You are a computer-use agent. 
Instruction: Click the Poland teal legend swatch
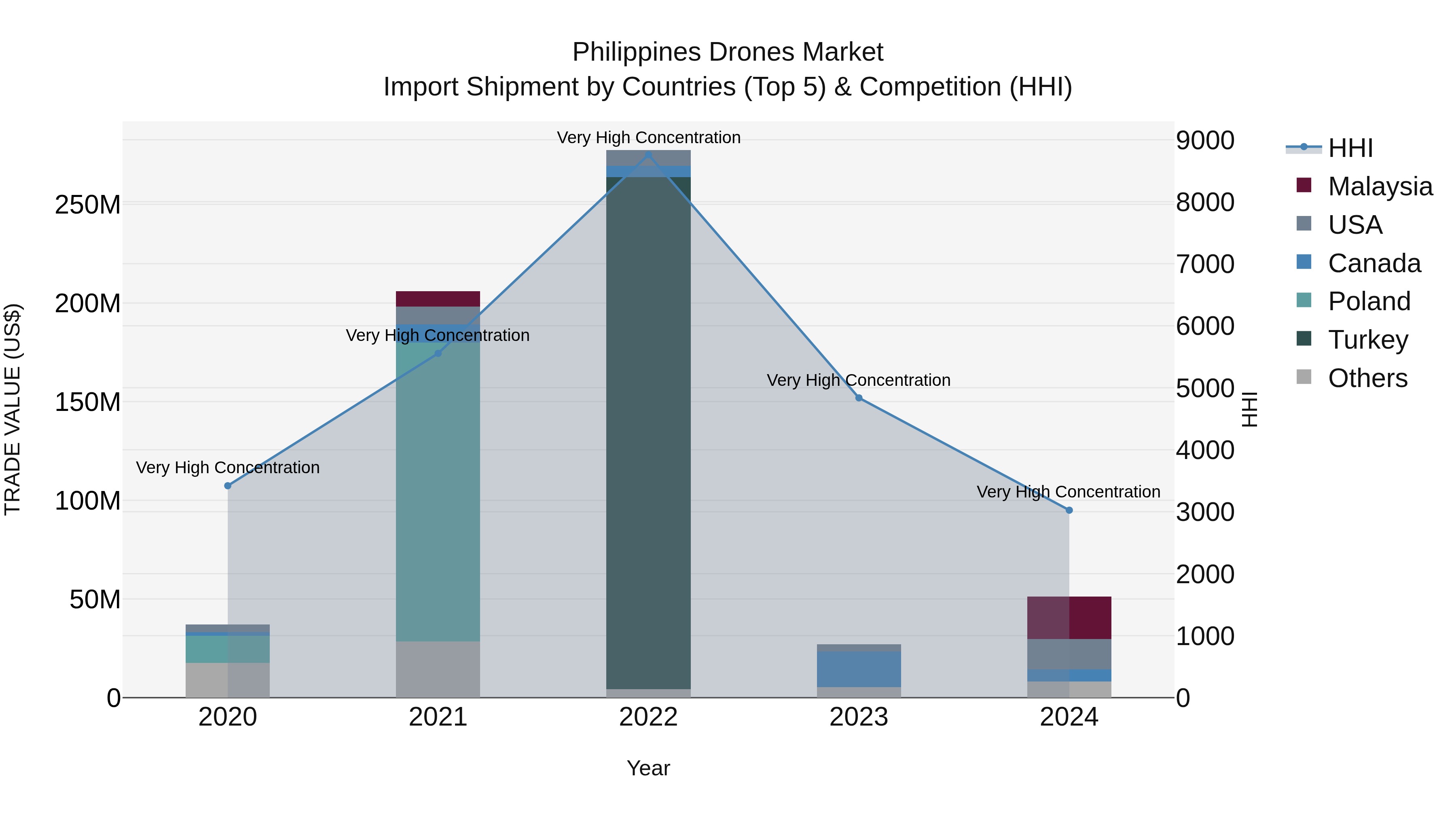pos(1304,300)
